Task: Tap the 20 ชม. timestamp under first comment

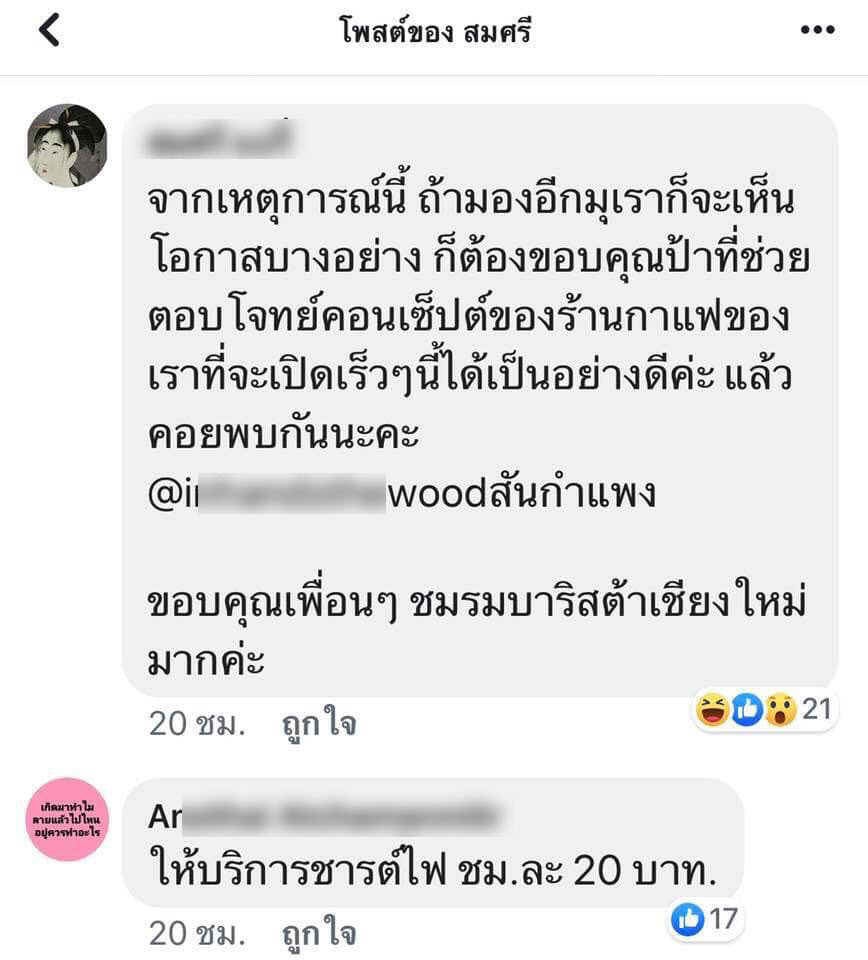Action: tap(196, 724)
